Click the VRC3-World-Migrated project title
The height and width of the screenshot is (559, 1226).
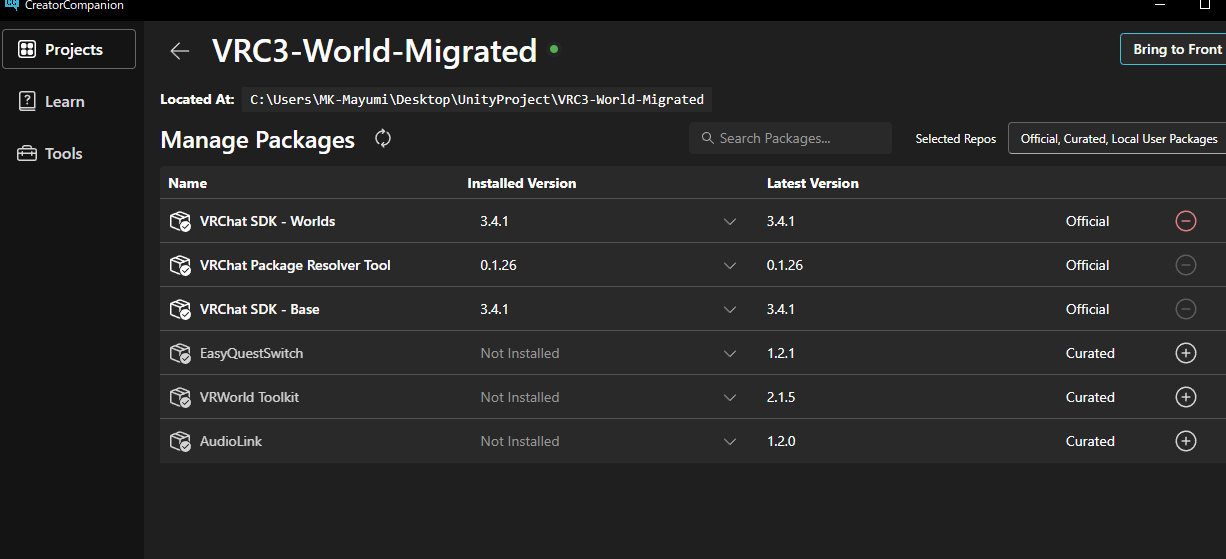pos(375,50)
